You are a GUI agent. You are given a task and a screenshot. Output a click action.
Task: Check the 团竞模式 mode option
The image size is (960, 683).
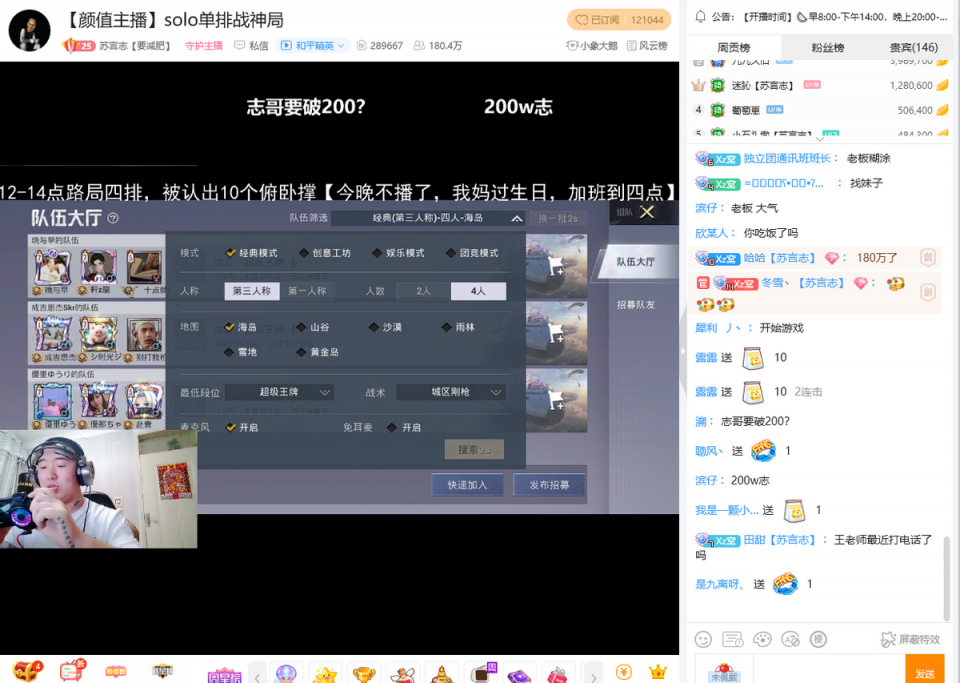[x=472, y=253]
